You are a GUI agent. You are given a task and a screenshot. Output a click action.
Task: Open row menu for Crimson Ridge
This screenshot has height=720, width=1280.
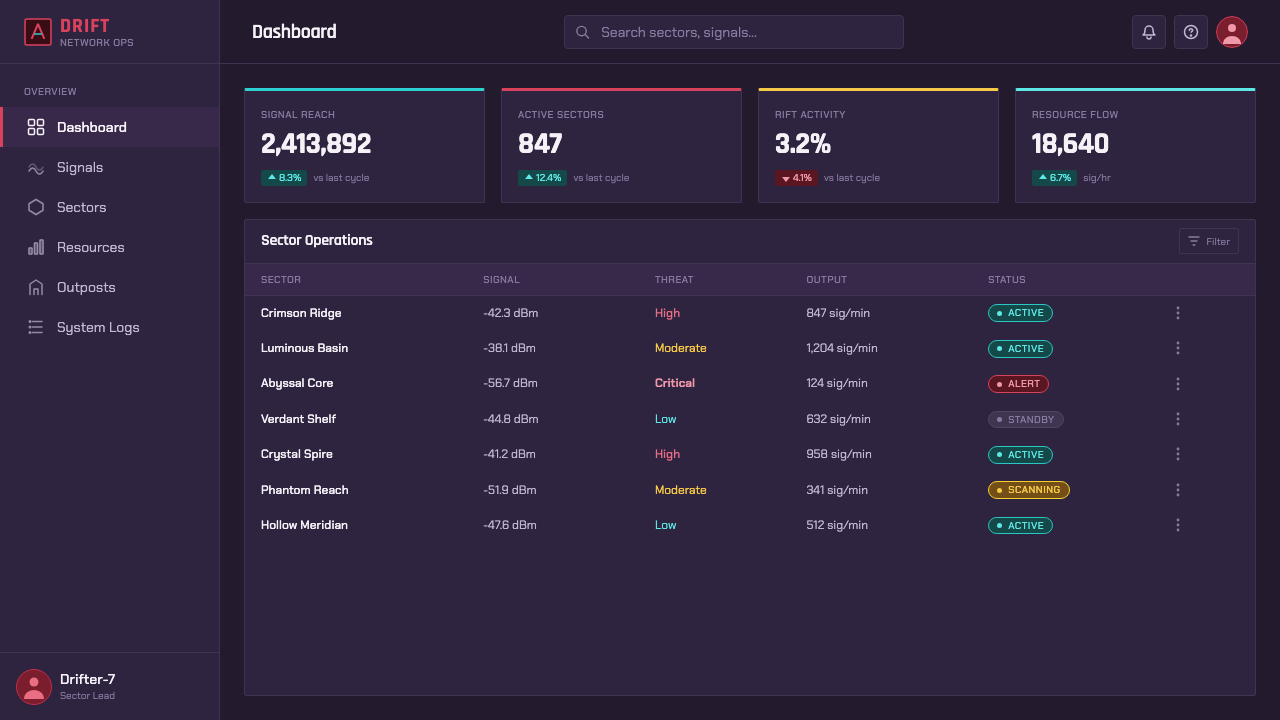point(1178,313)
